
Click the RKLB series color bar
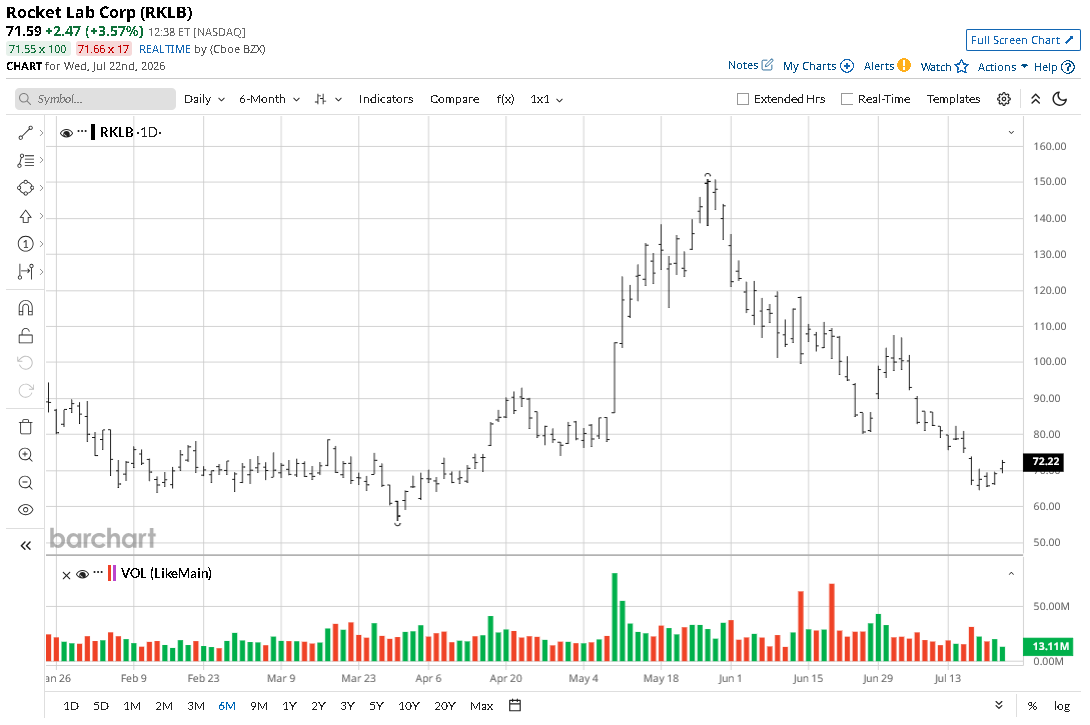[x=93, y=132]
